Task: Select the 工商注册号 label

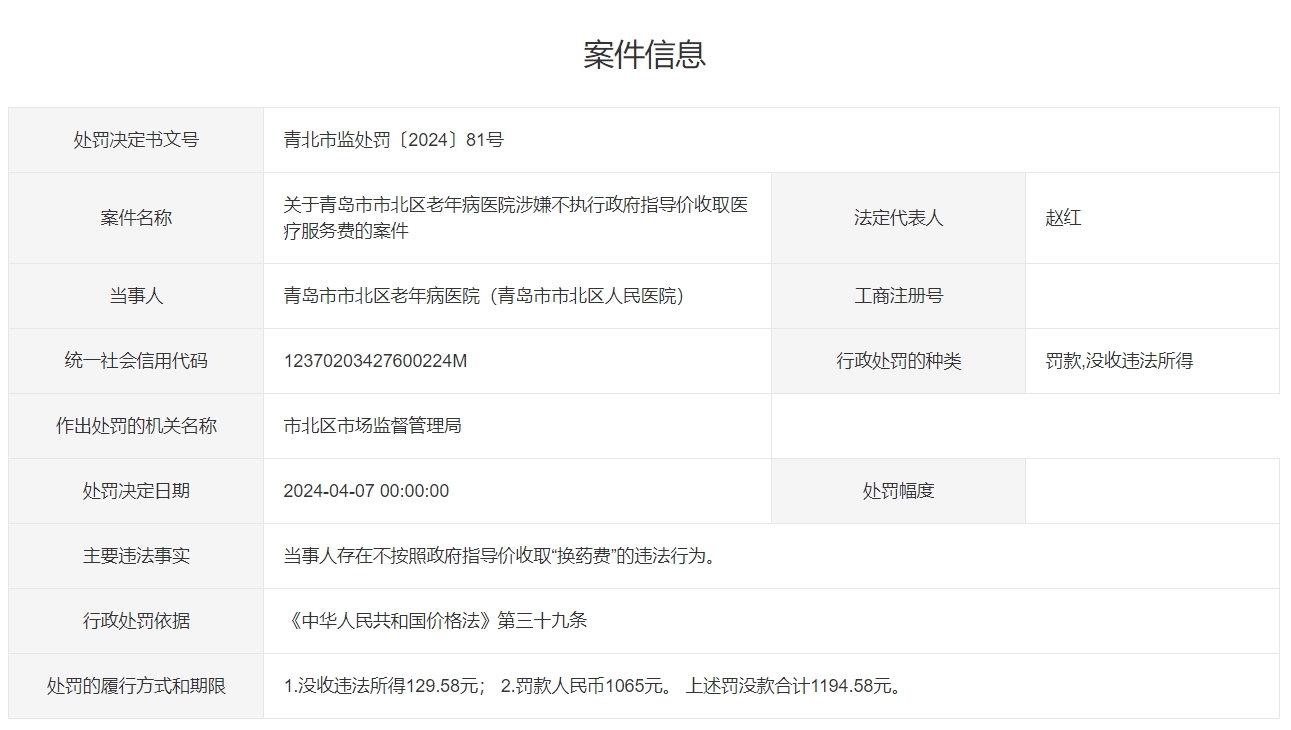Action: click(898, 296)
